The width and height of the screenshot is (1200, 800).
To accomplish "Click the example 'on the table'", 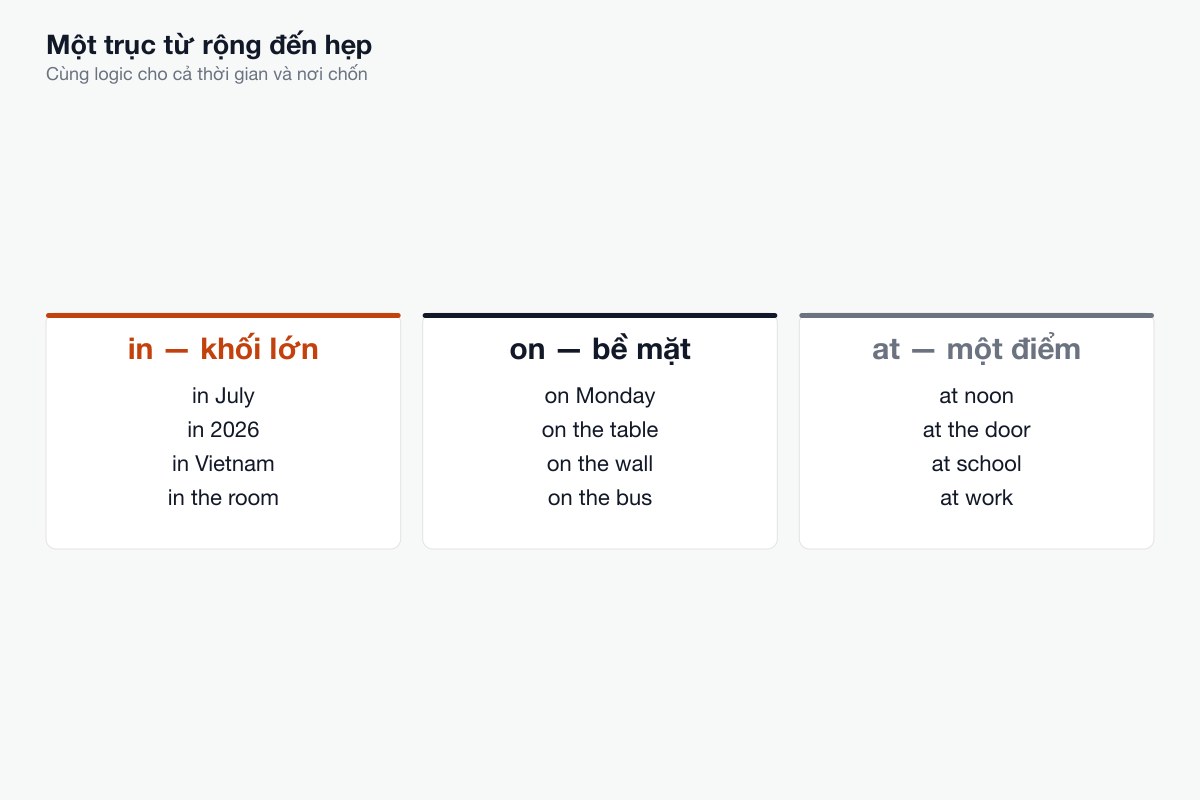I will point(600,430).
